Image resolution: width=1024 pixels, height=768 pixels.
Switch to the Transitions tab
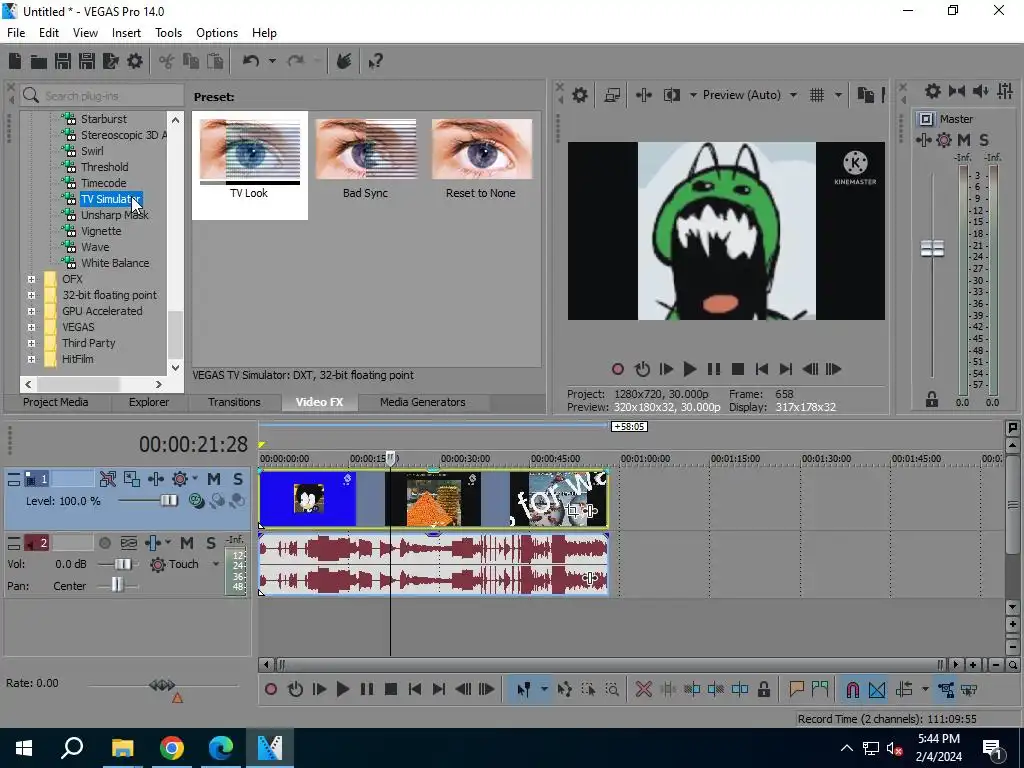tap(234, 402)
